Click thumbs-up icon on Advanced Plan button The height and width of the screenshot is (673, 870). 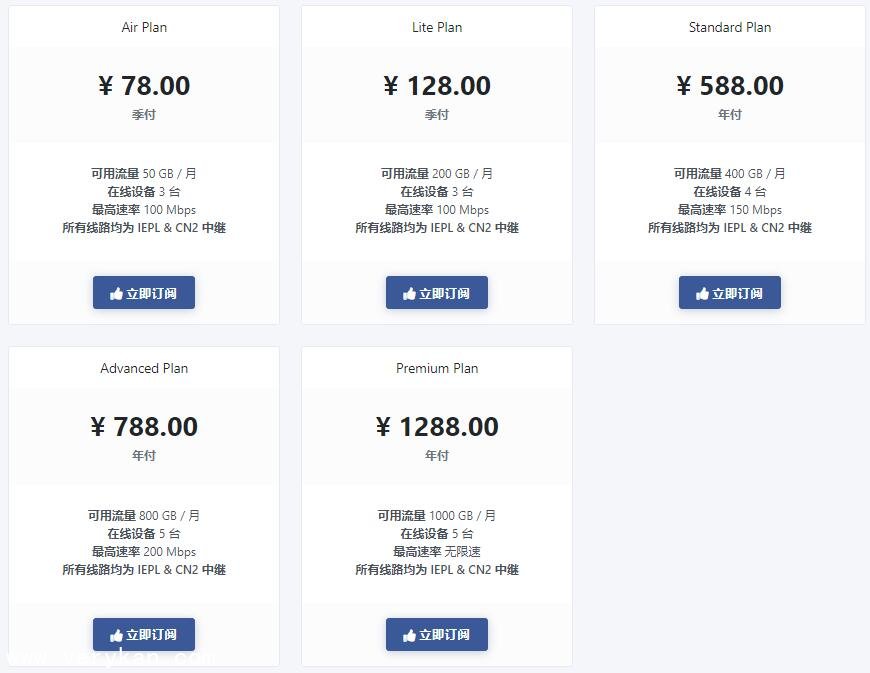coord(117,635)
